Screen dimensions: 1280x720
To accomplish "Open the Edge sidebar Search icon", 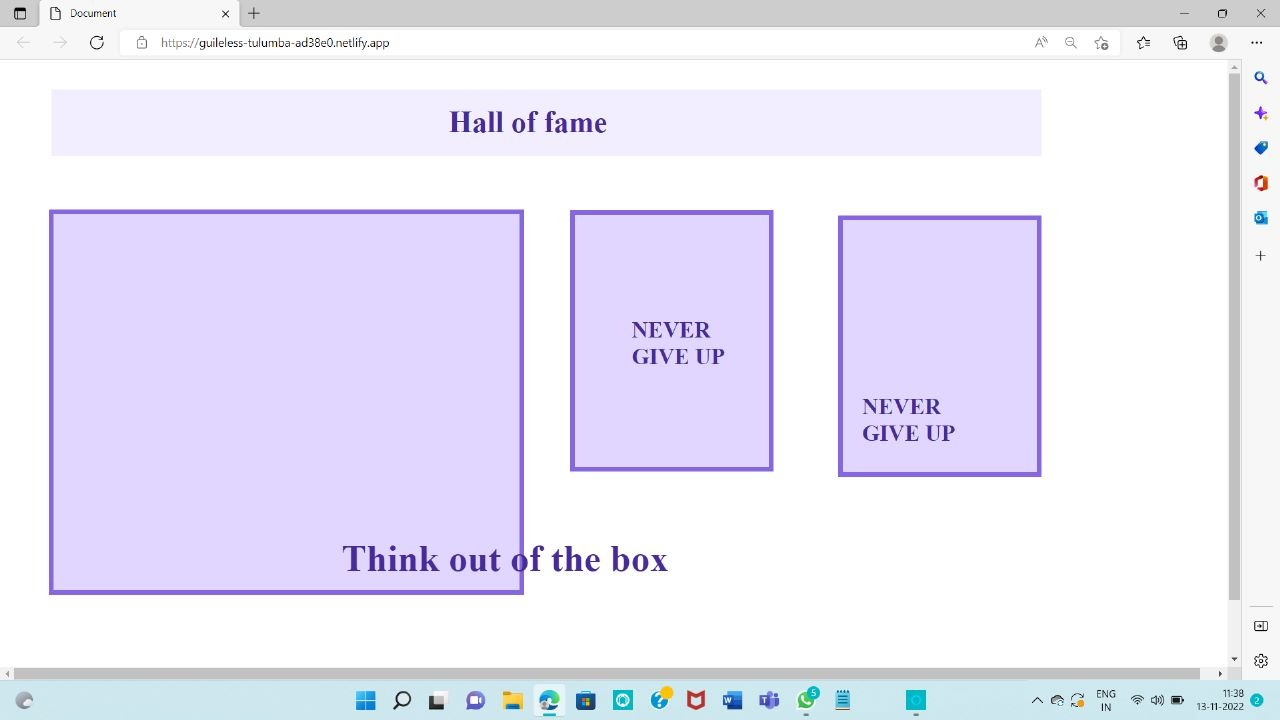I will coord(1261,78).
